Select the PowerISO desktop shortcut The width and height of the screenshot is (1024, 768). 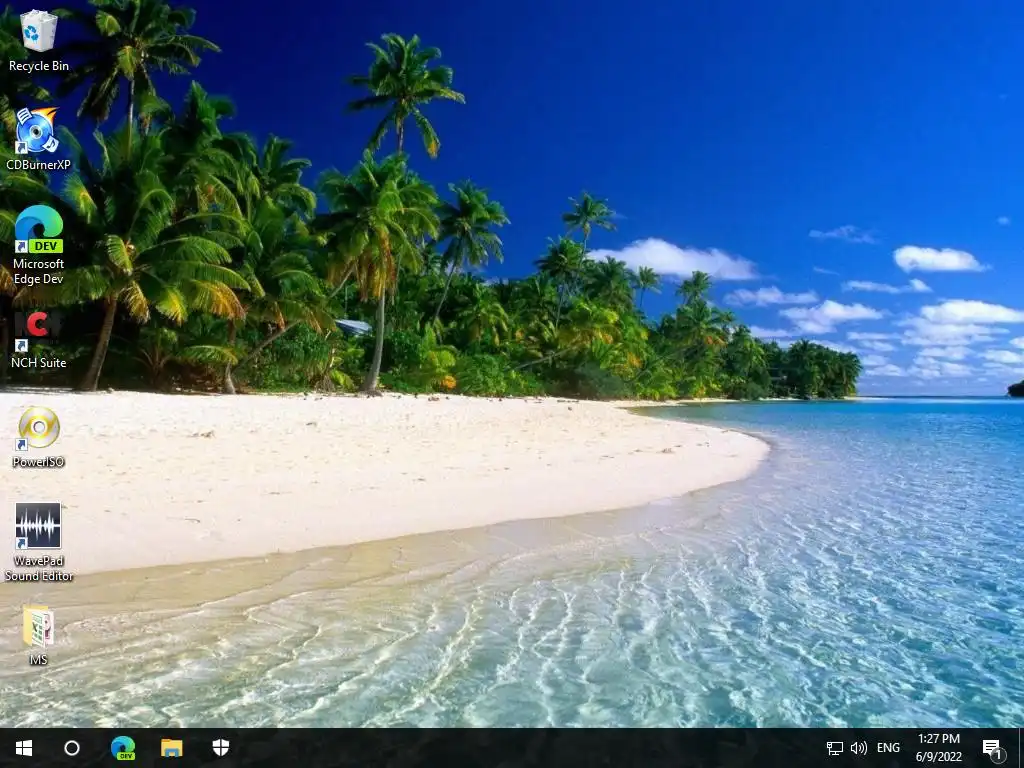[x=38, y=437]
